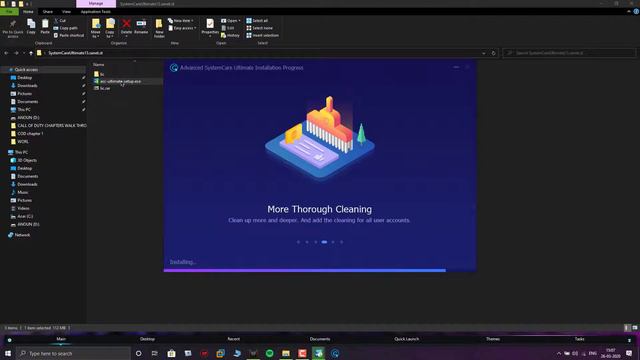640x360 pixels.
Task: Select Quick access in the navigation pane
Action: point(26,70)
